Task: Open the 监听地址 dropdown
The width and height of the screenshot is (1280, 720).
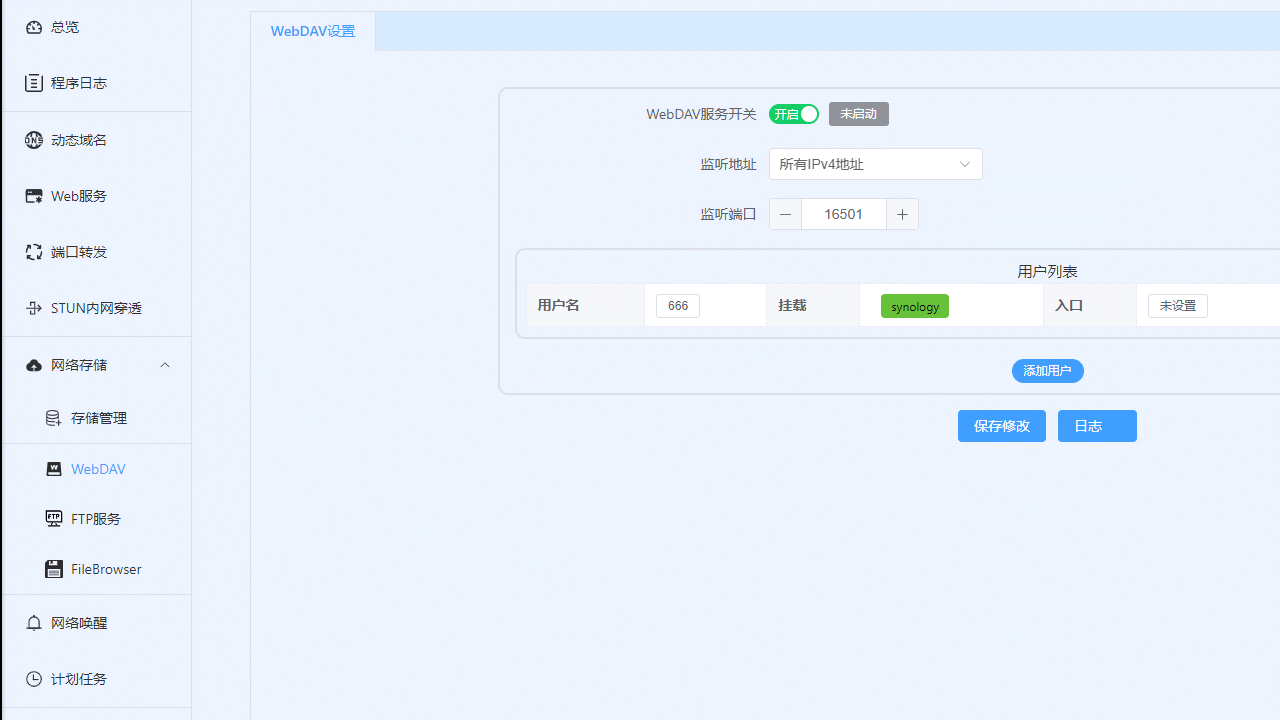Action: pyautogui.click(x=875, y=164)
